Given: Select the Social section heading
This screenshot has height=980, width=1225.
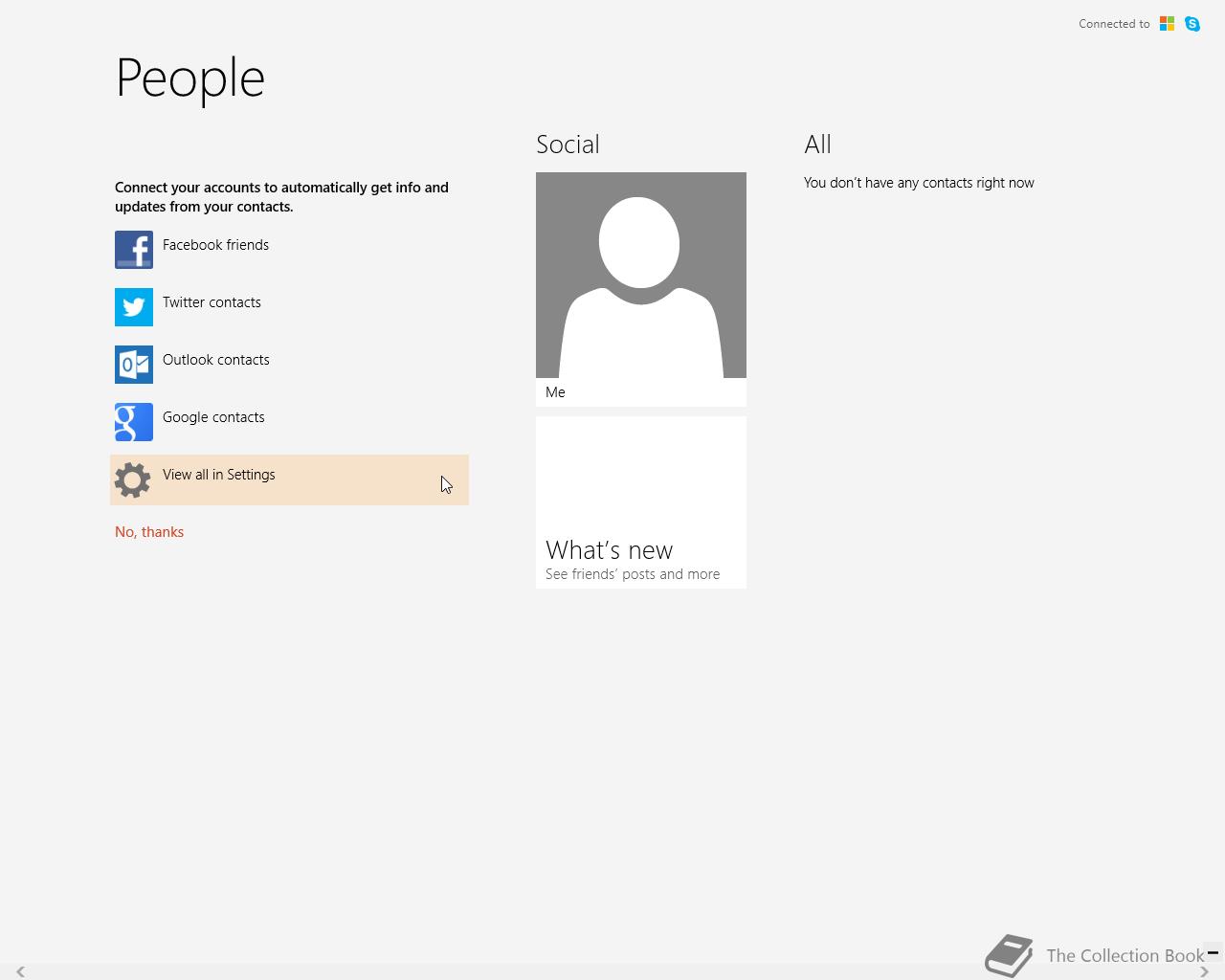Looking at the screenshot, I should click(x=568, y=145).
